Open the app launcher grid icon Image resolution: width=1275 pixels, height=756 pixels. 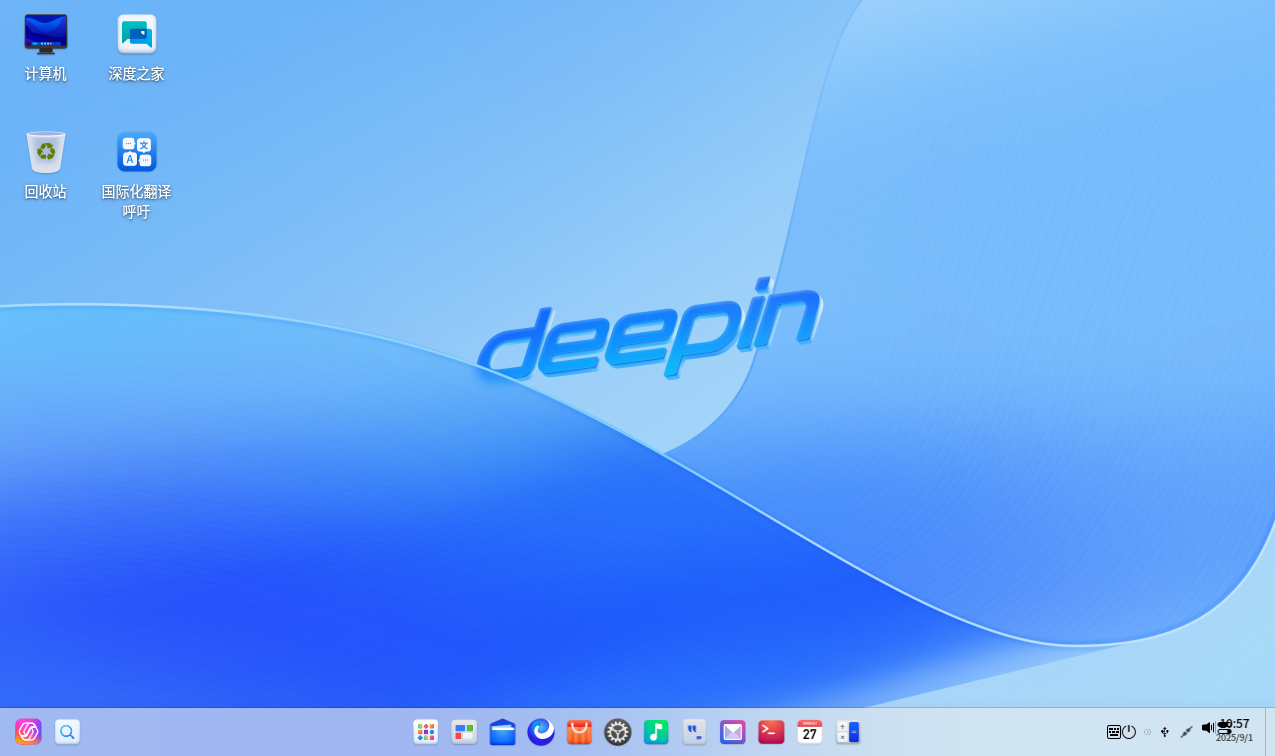(x=426, y=732)
